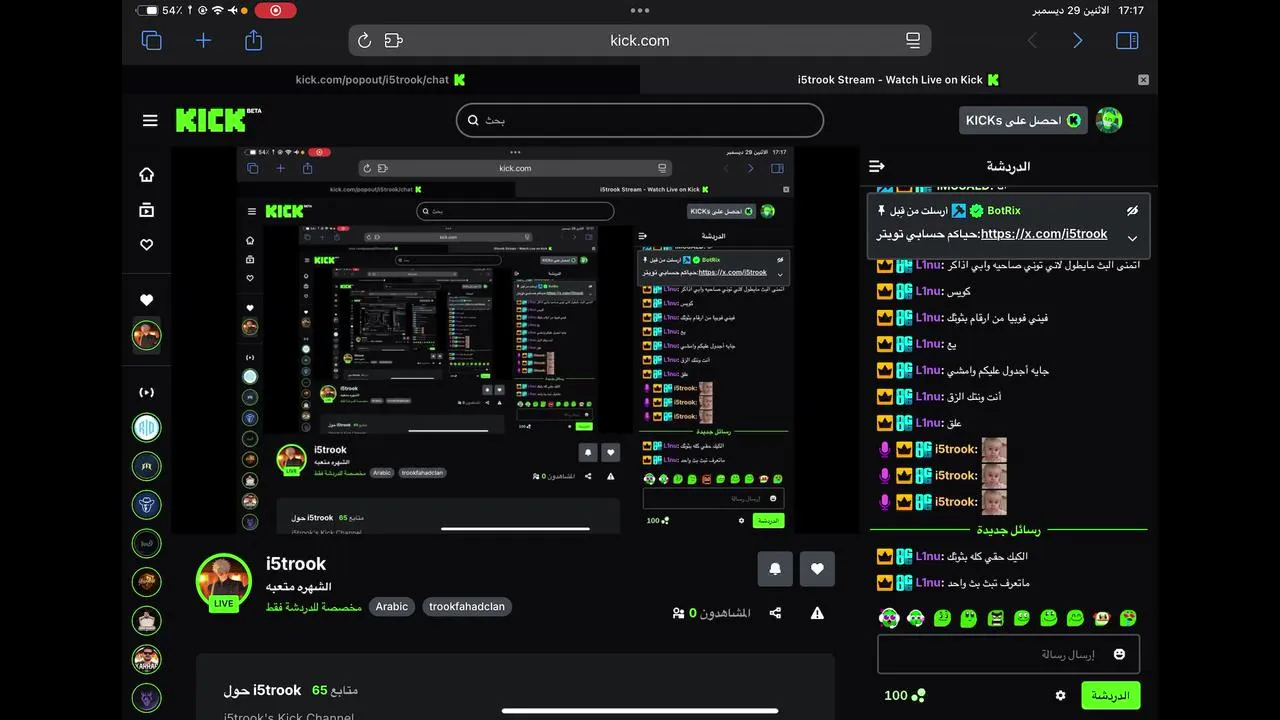Viewport: 1280px width, 720px height.
Task: Open https://x.com/i5trook pinned link
Action: tap(1044, 234)
